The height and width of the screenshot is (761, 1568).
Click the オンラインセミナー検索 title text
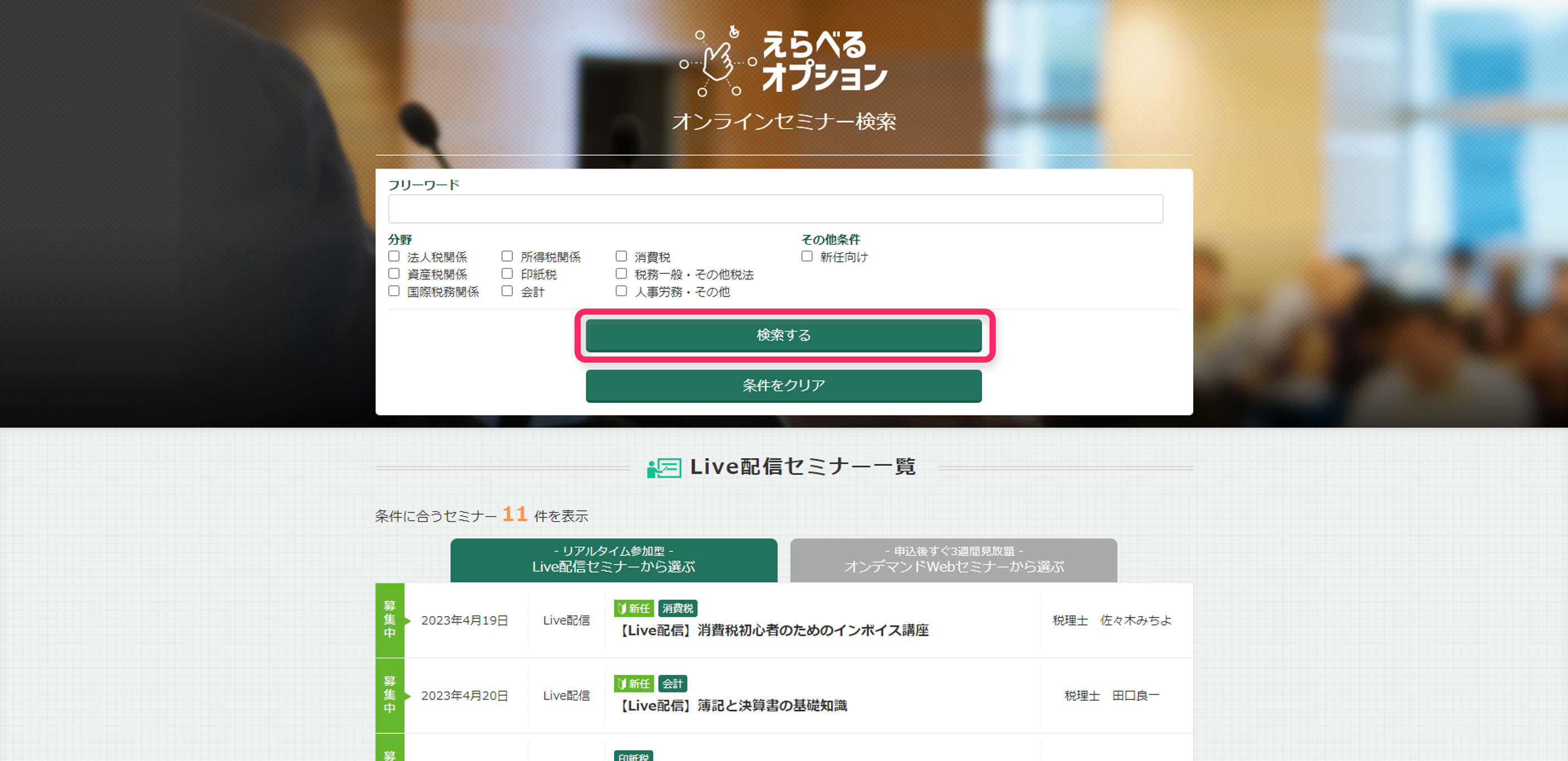783,122
